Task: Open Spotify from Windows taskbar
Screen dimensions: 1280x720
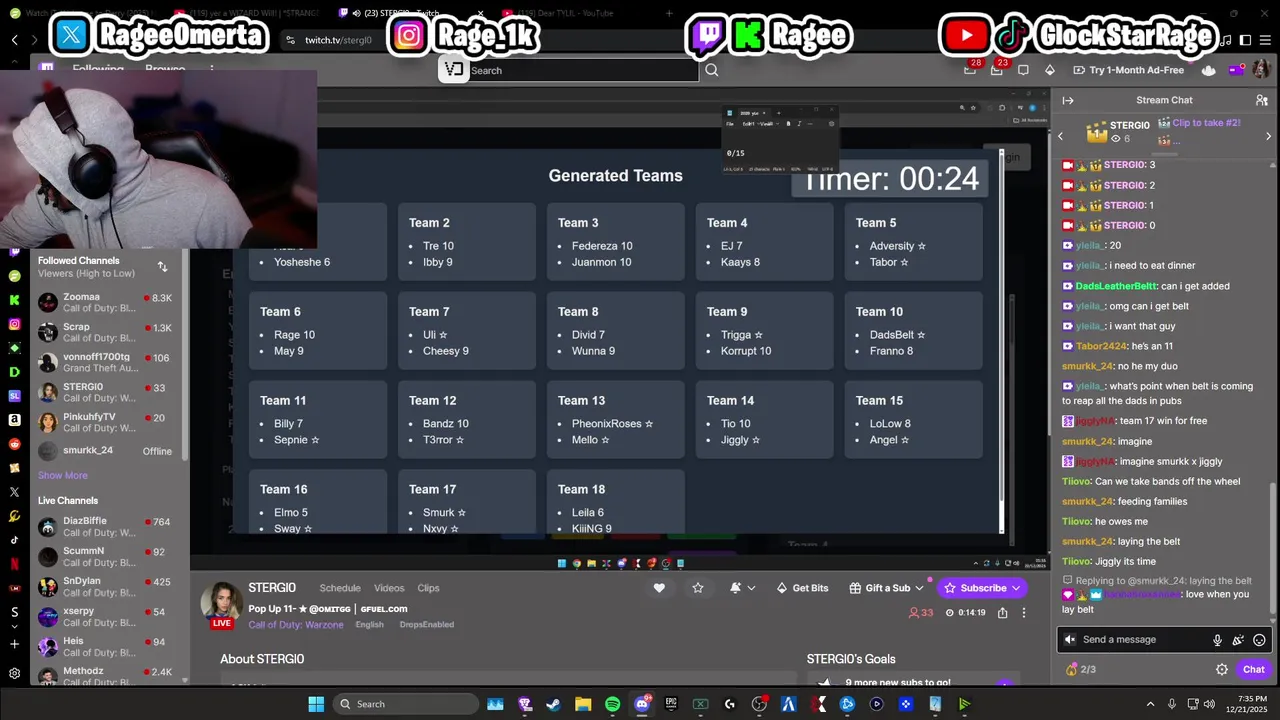Action: coord(612,704)
